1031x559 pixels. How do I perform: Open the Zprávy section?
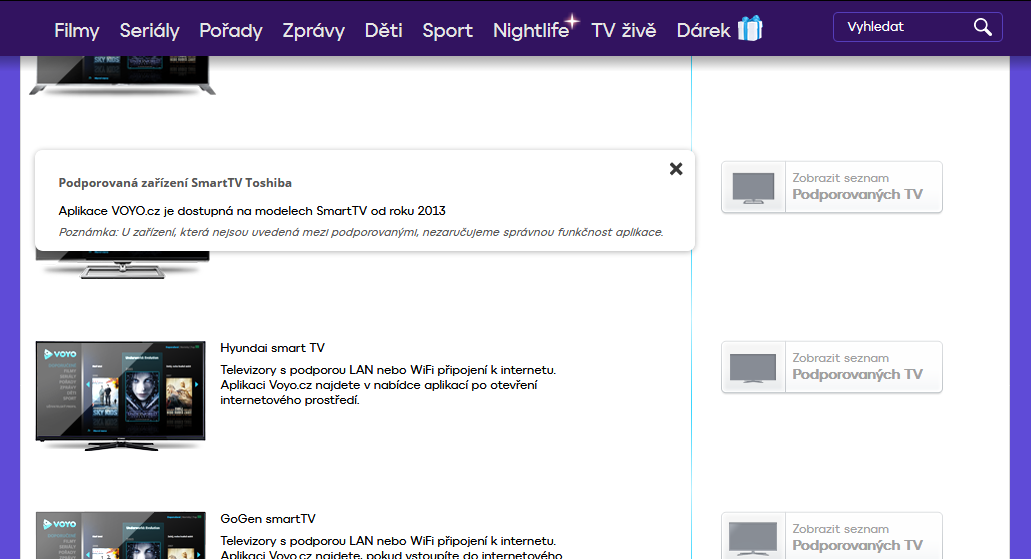point(314,30)
